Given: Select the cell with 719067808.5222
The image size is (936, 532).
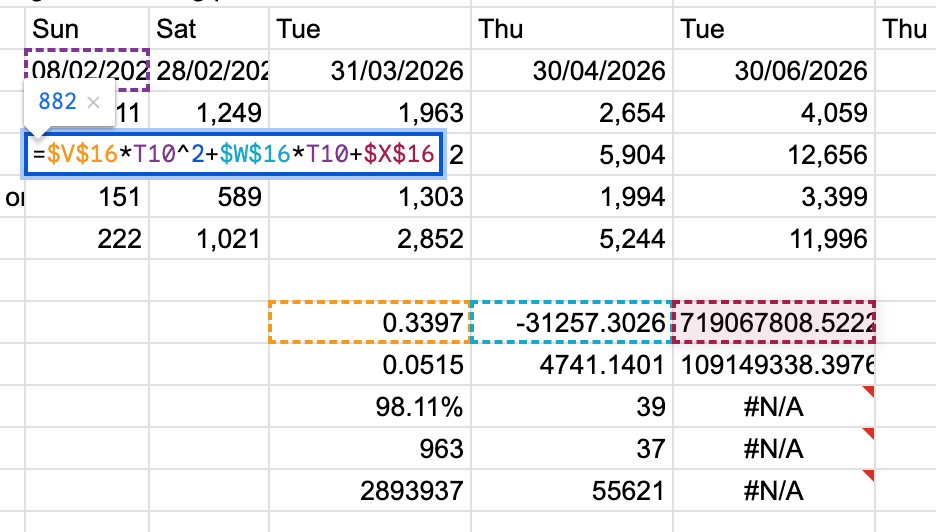Looking at the screenshot, I should tap(775, 322).
